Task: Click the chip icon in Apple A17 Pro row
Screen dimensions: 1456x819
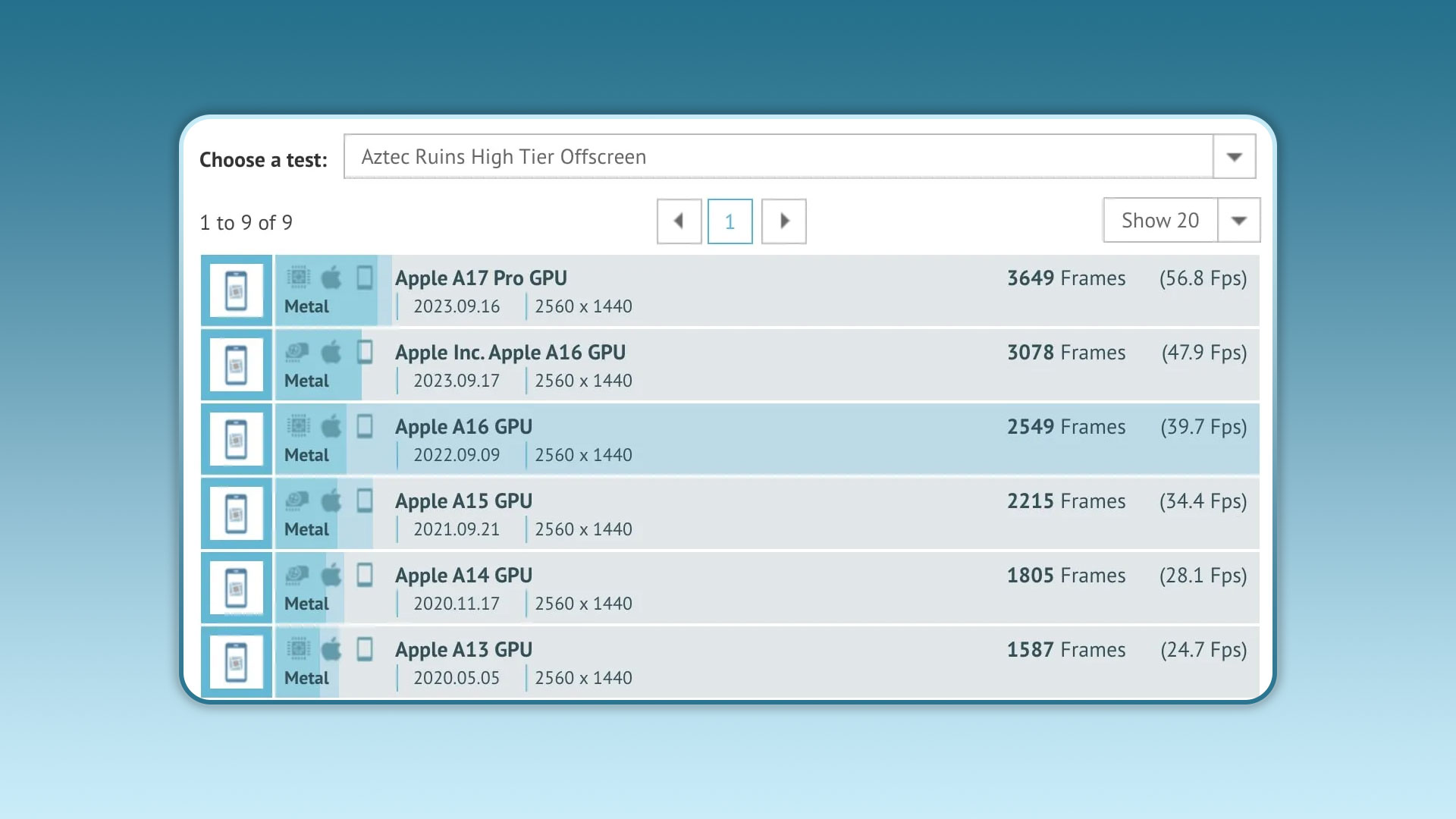Action: 298,278
